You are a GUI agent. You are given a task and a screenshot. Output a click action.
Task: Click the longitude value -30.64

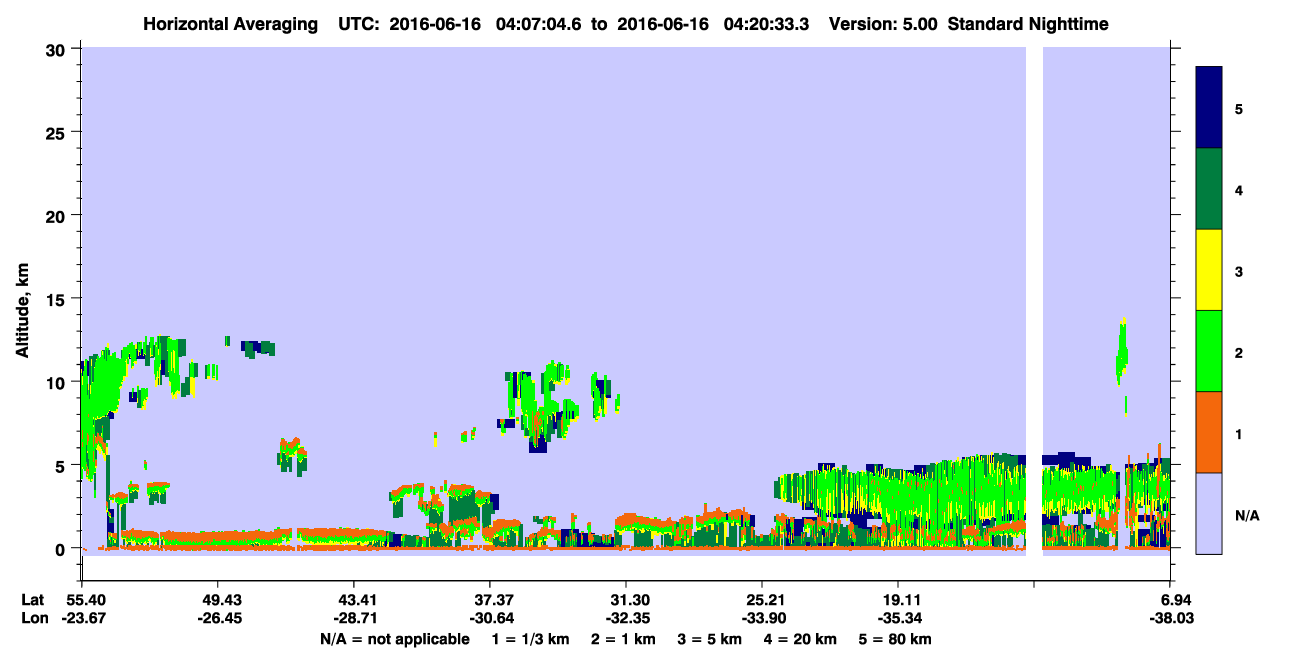click(x=490, y=618)
